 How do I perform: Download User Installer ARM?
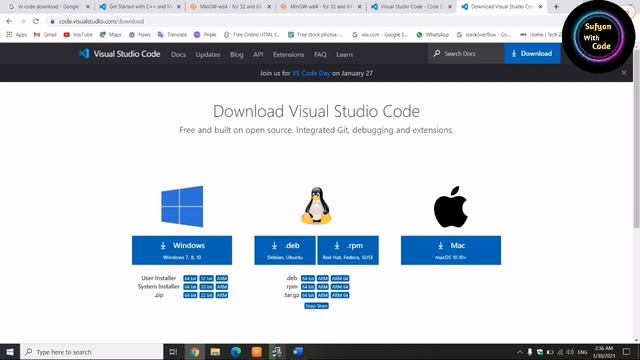point(222,278)
